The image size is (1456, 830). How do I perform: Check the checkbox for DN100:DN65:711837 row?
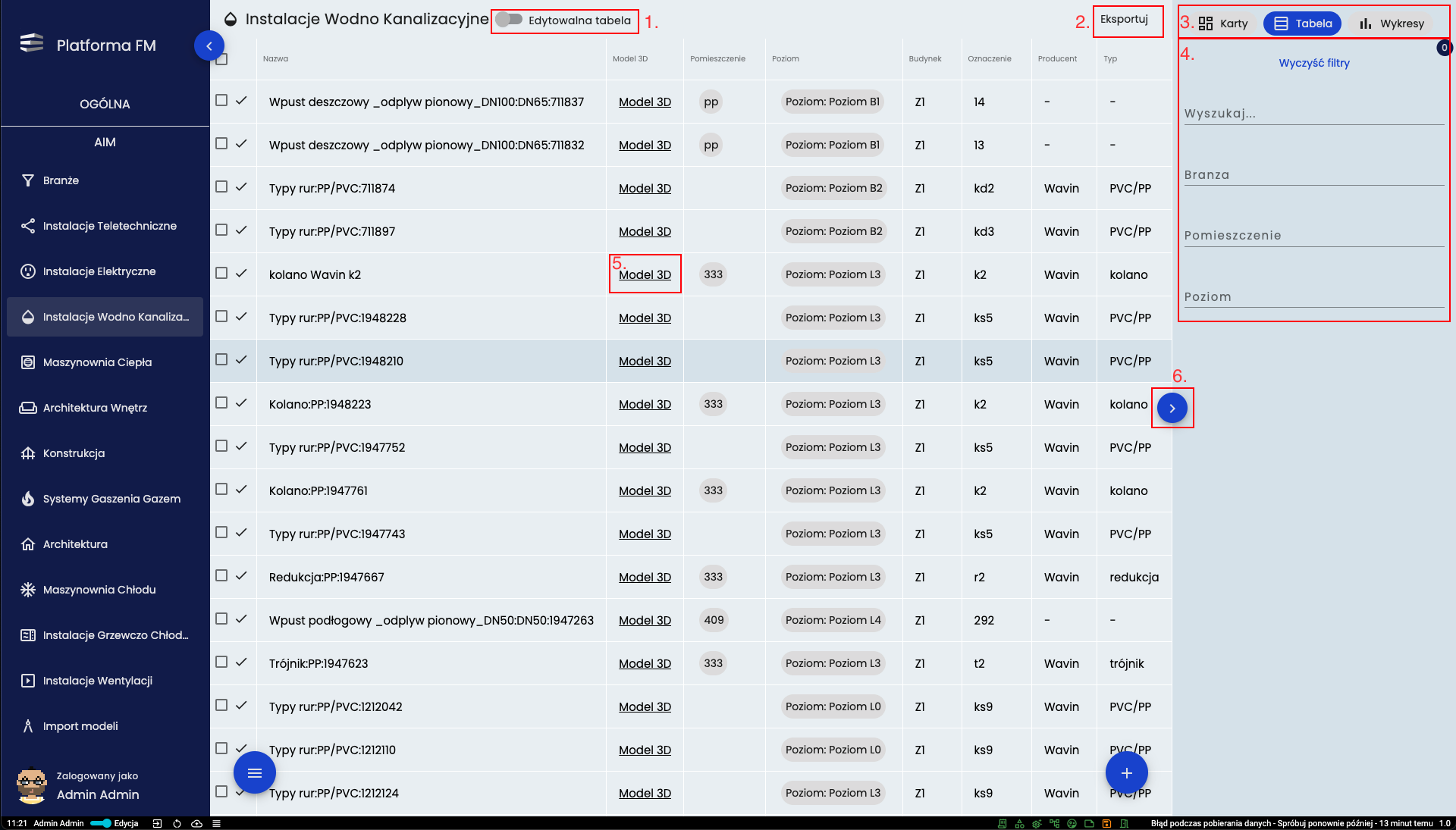pos(221,100)
